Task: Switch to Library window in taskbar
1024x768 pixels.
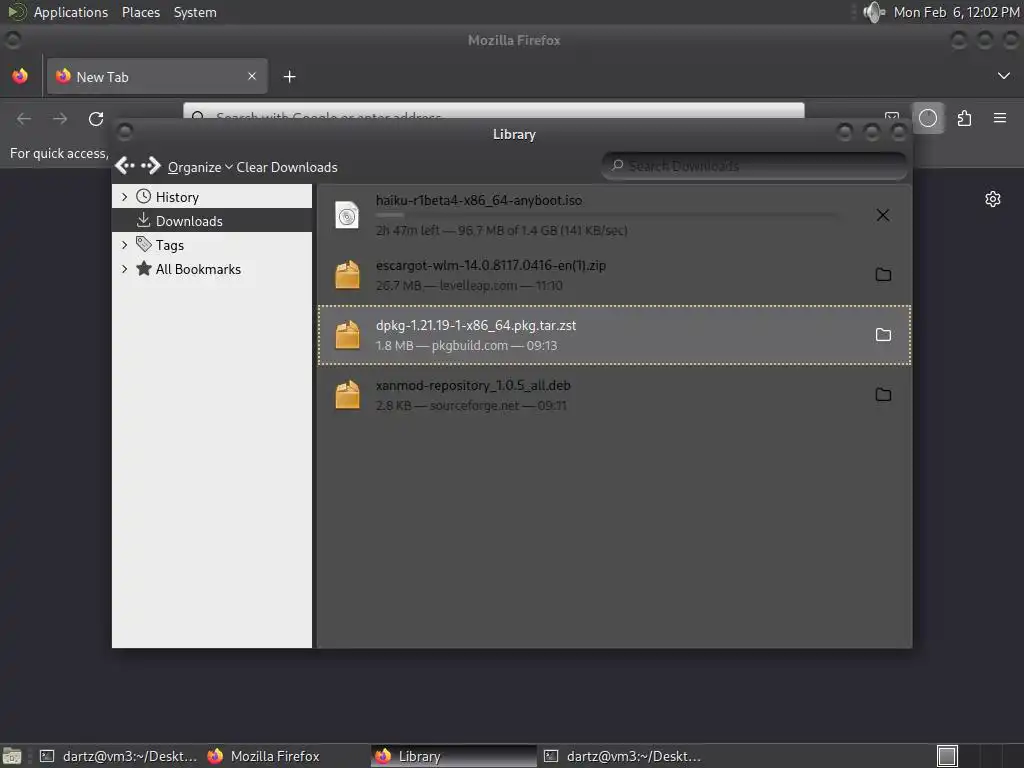Action: (454, 756)
